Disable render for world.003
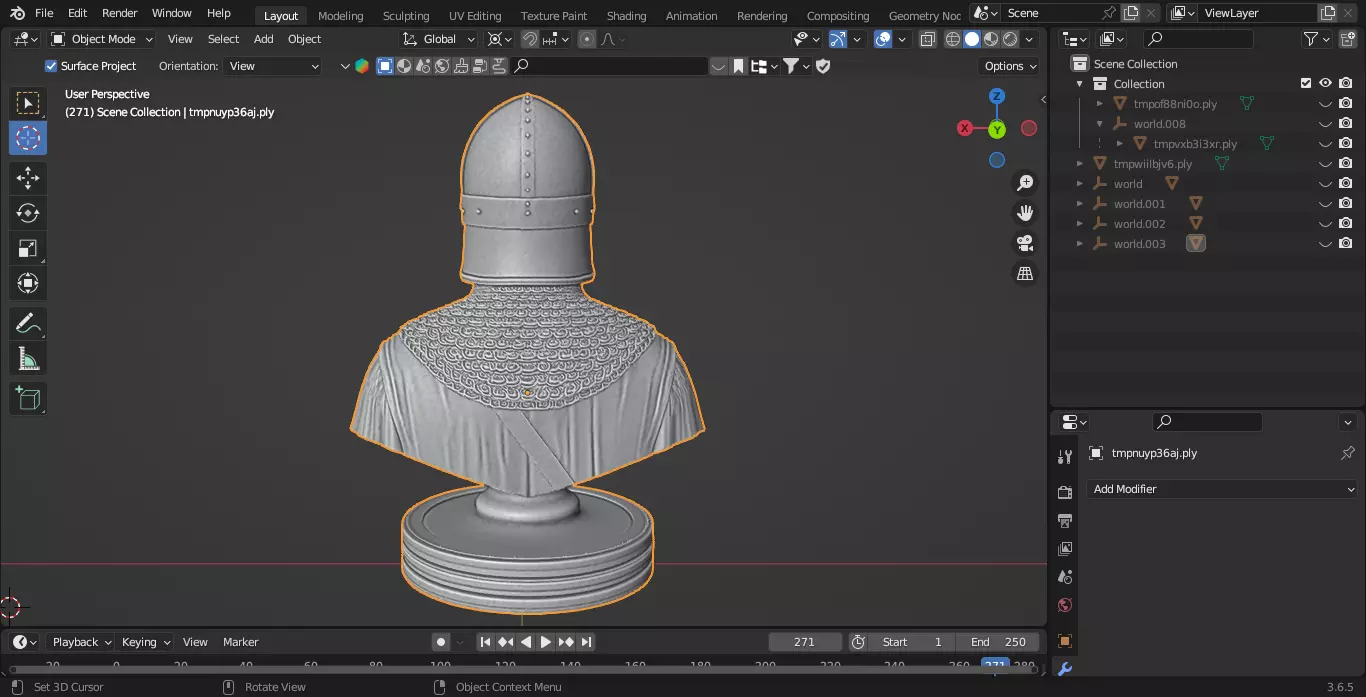 click(1346, 243)
